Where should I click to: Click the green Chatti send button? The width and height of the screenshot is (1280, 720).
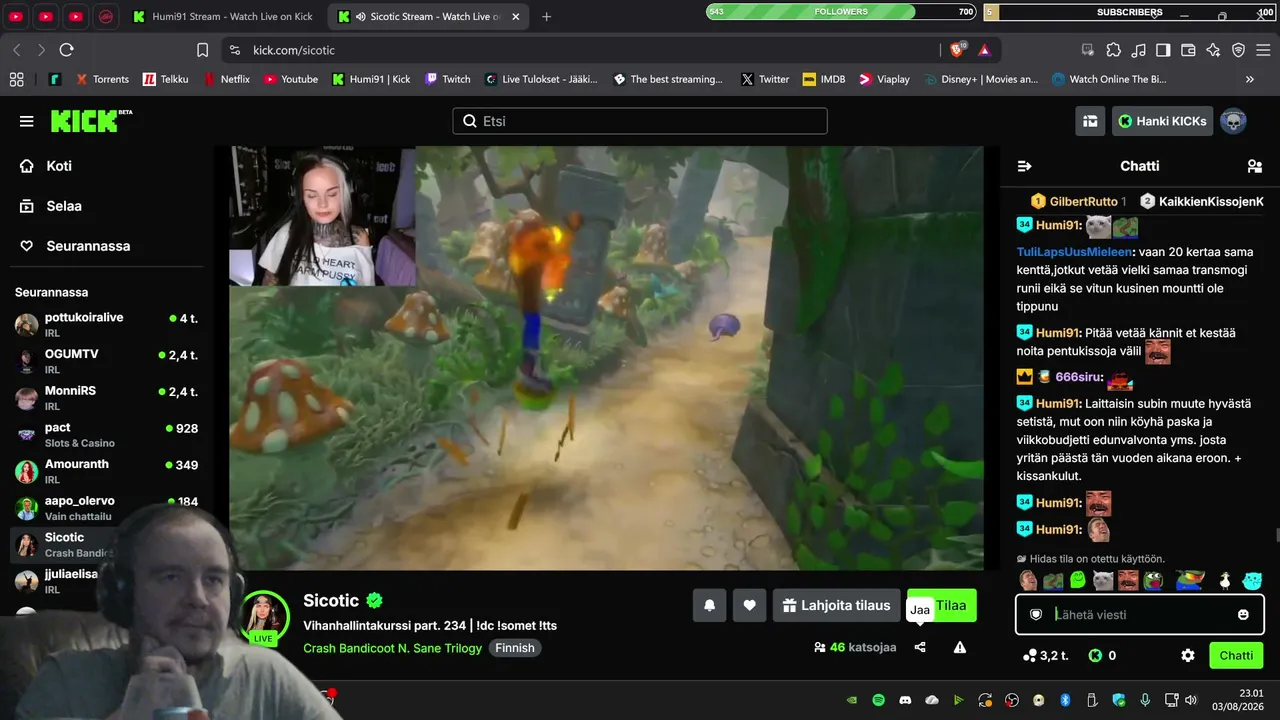click(x=1236, y=655)
